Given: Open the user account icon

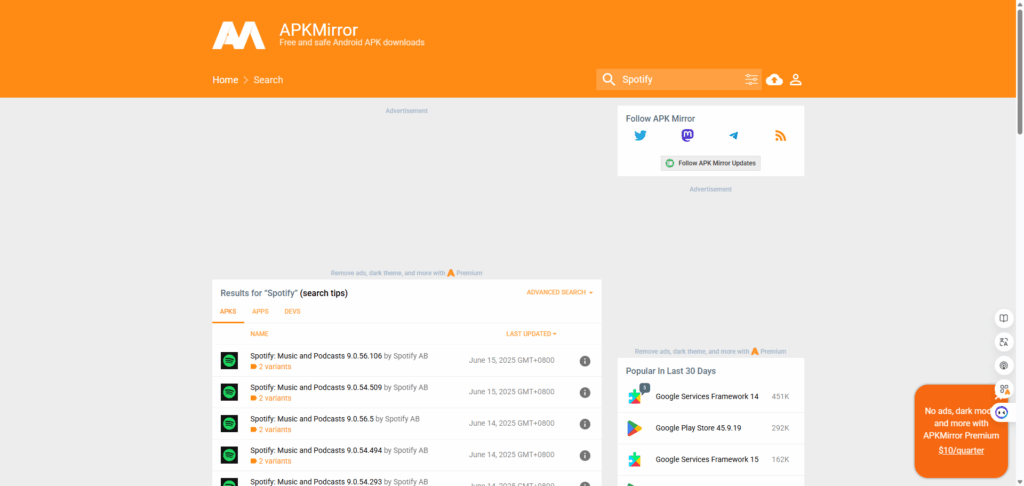Looking at the screenshot, I should point(795,80).
